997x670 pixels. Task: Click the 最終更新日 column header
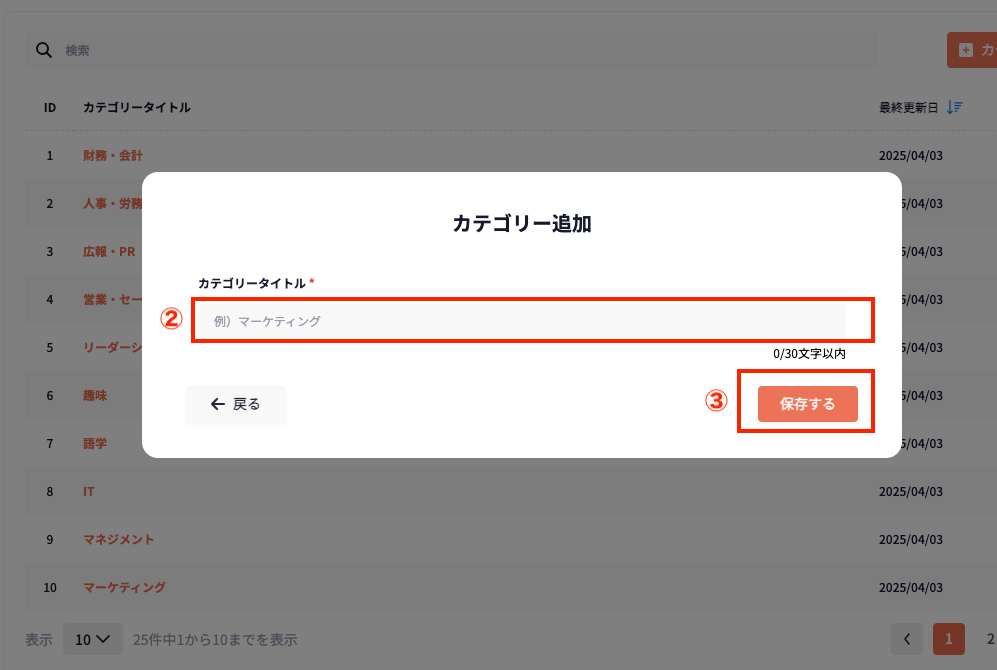(908, 107)
